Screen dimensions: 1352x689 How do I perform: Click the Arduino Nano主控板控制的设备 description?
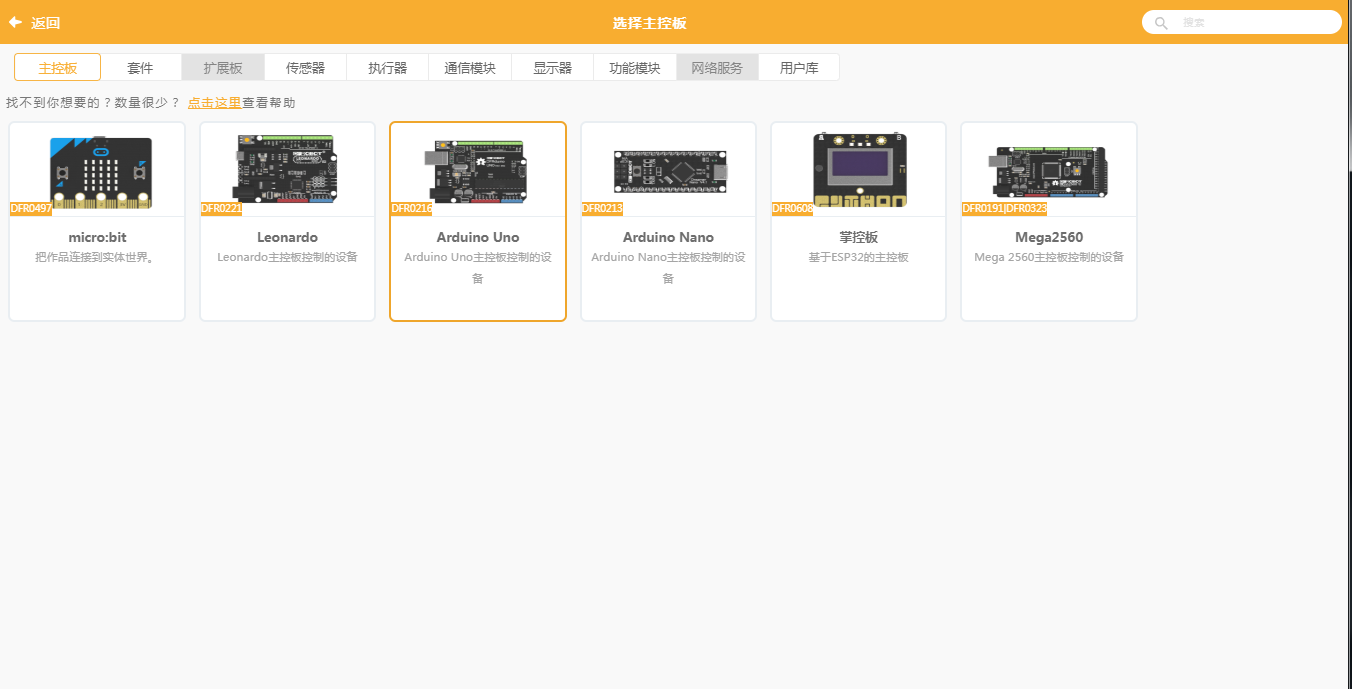(668, 268)
